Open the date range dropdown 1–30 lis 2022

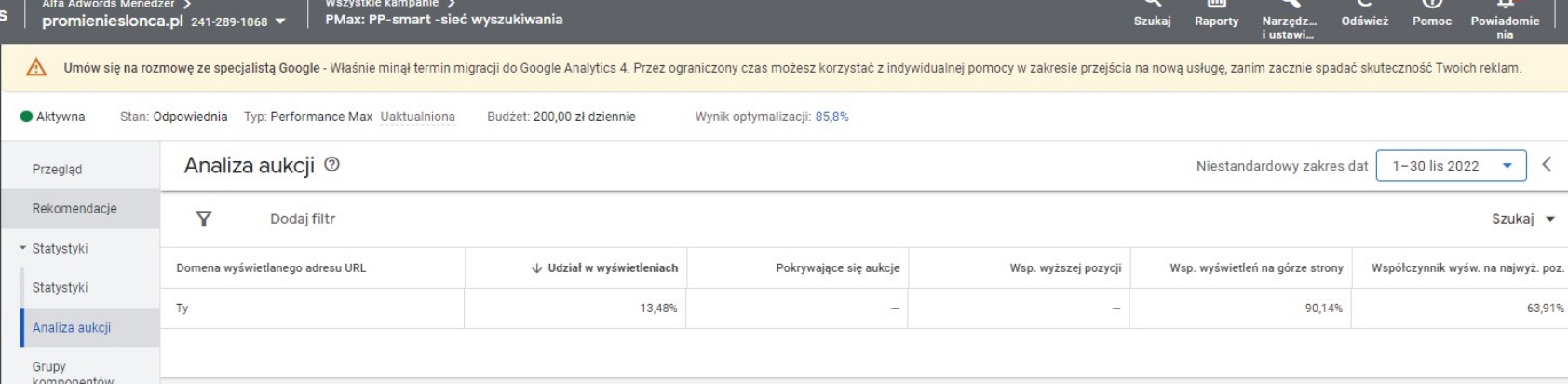[x=1450, y=166]
